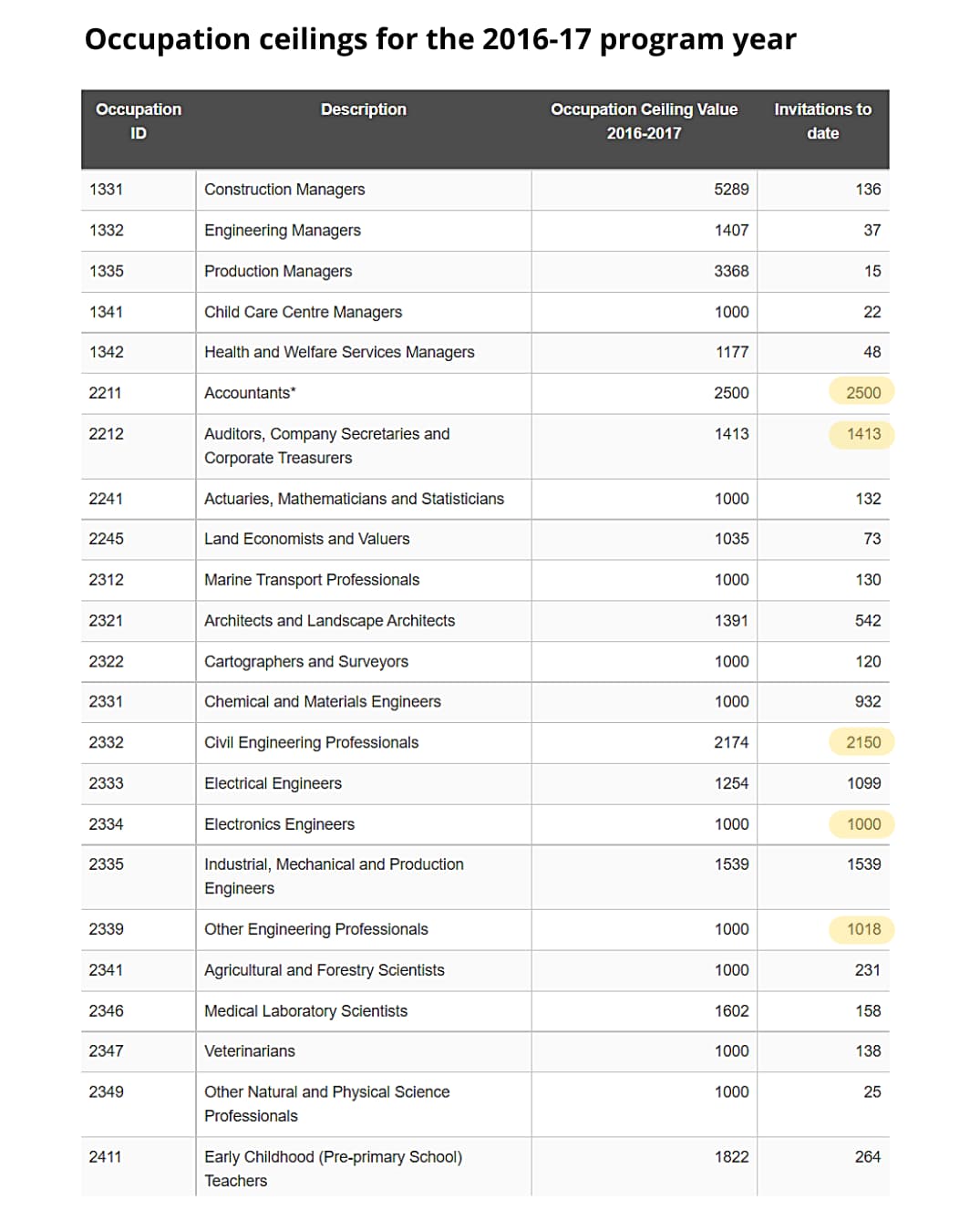Click occupation ID 1331
This screenshot has height=1210, width=980.
pyautogui.click(x=106, y=190)
